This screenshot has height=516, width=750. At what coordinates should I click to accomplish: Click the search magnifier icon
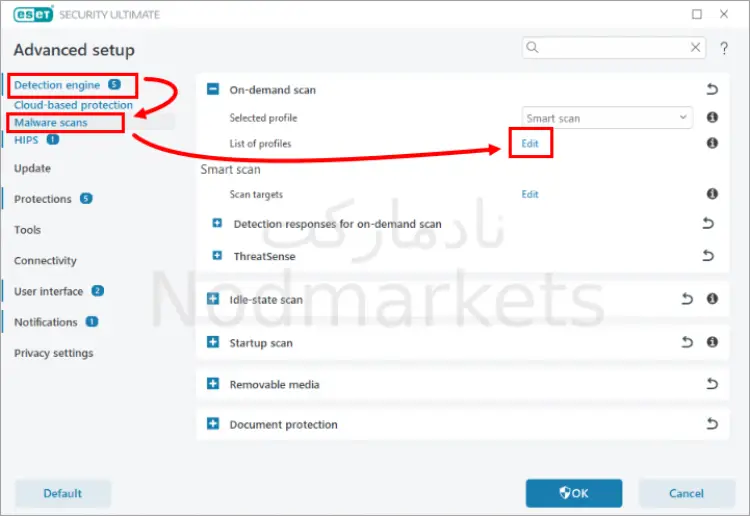(x=532, y=47)
